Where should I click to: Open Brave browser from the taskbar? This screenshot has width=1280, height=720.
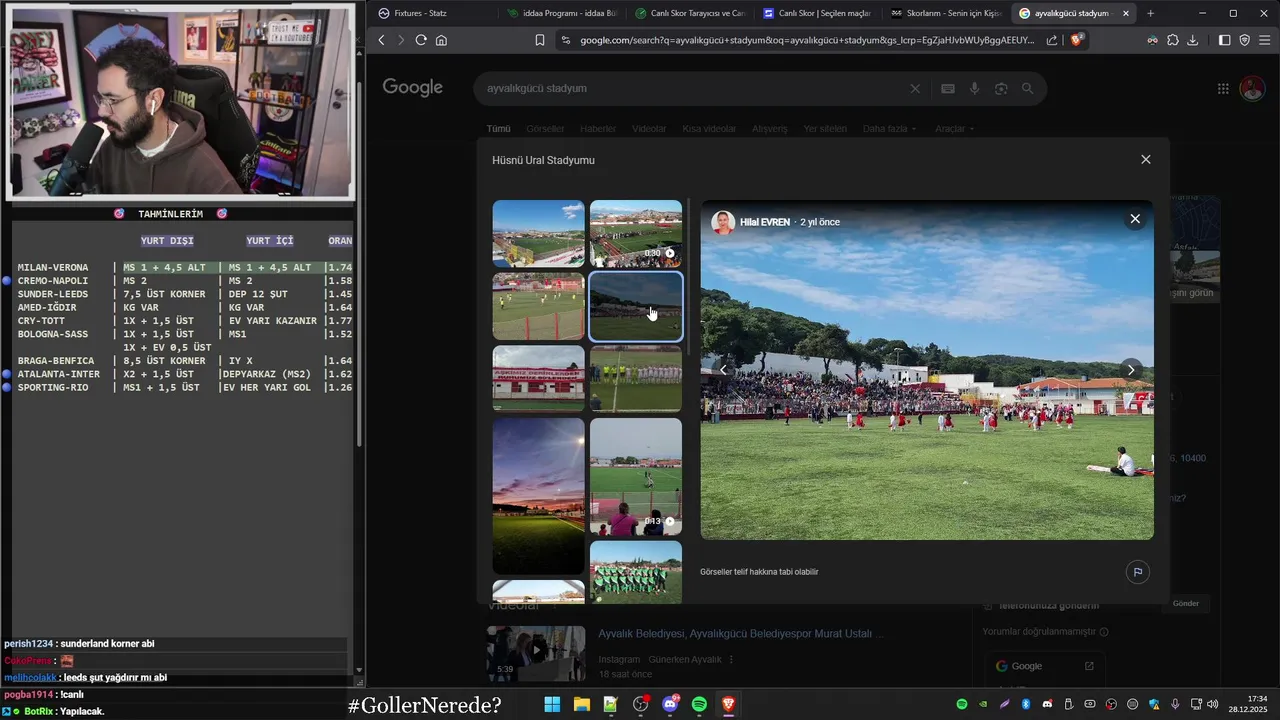[x=728, y=704]
